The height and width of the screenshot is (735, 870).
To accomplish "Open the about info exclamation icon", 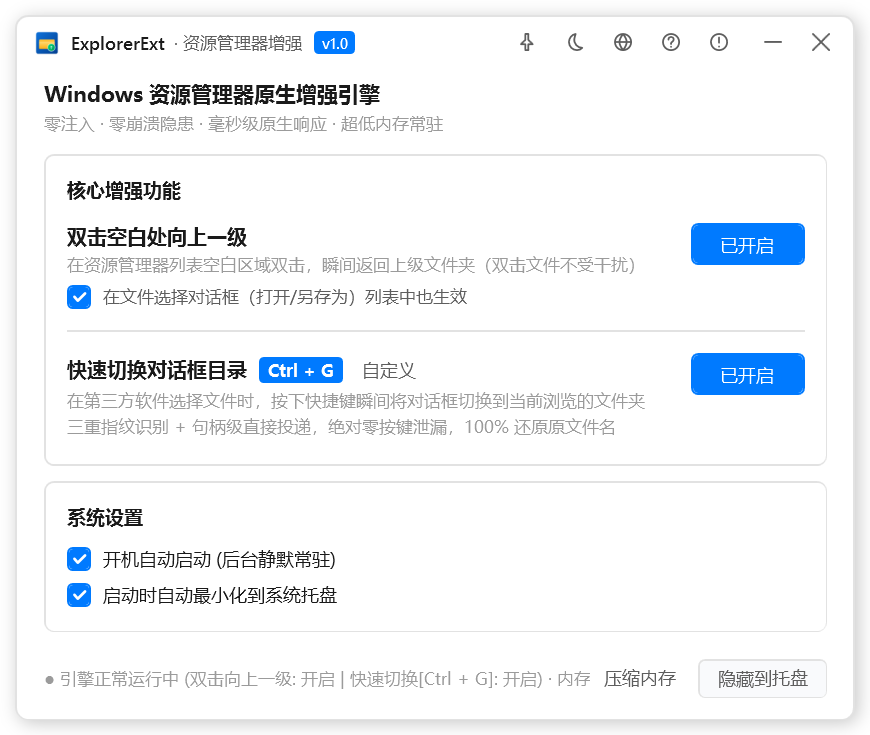I will point(719,43).
